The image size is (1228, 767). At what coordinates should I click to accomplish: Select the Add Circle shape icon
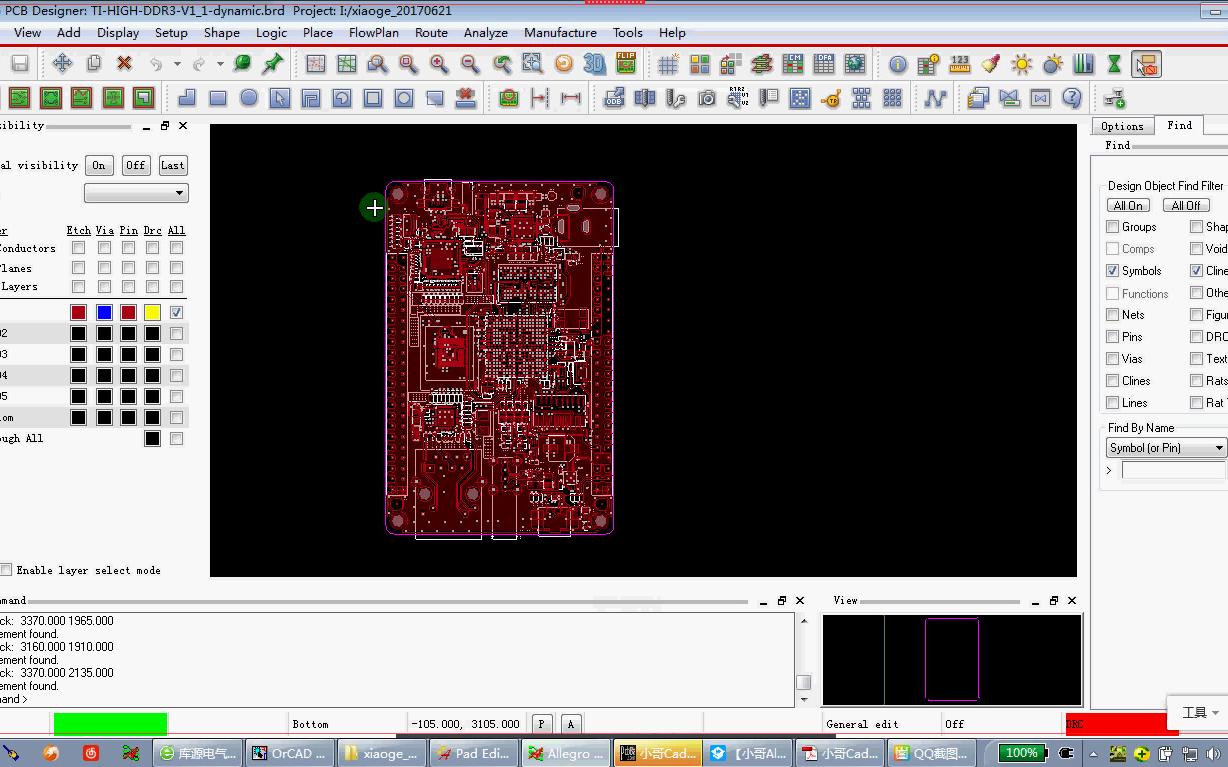(249, 98)
